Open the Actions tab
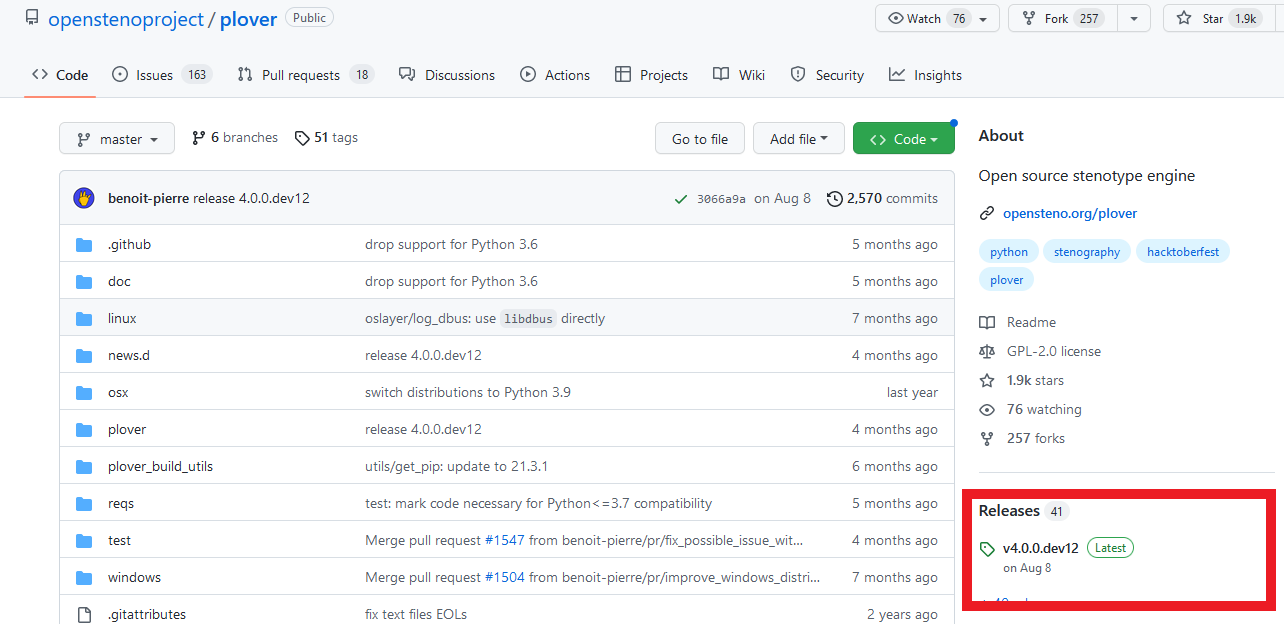The image size is (1284, 624). point(555,75)
